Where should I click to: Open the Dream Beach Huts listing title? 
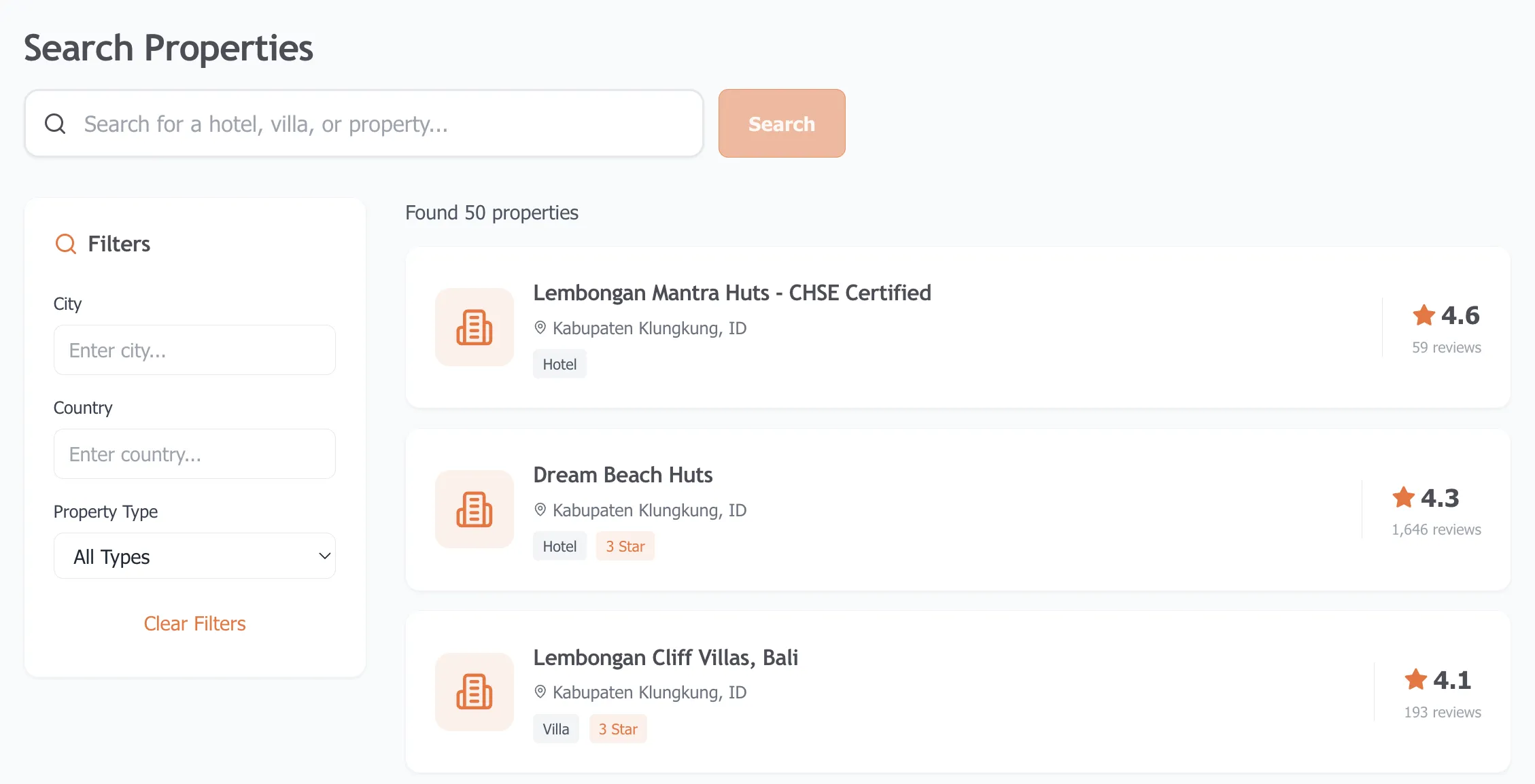622,475
